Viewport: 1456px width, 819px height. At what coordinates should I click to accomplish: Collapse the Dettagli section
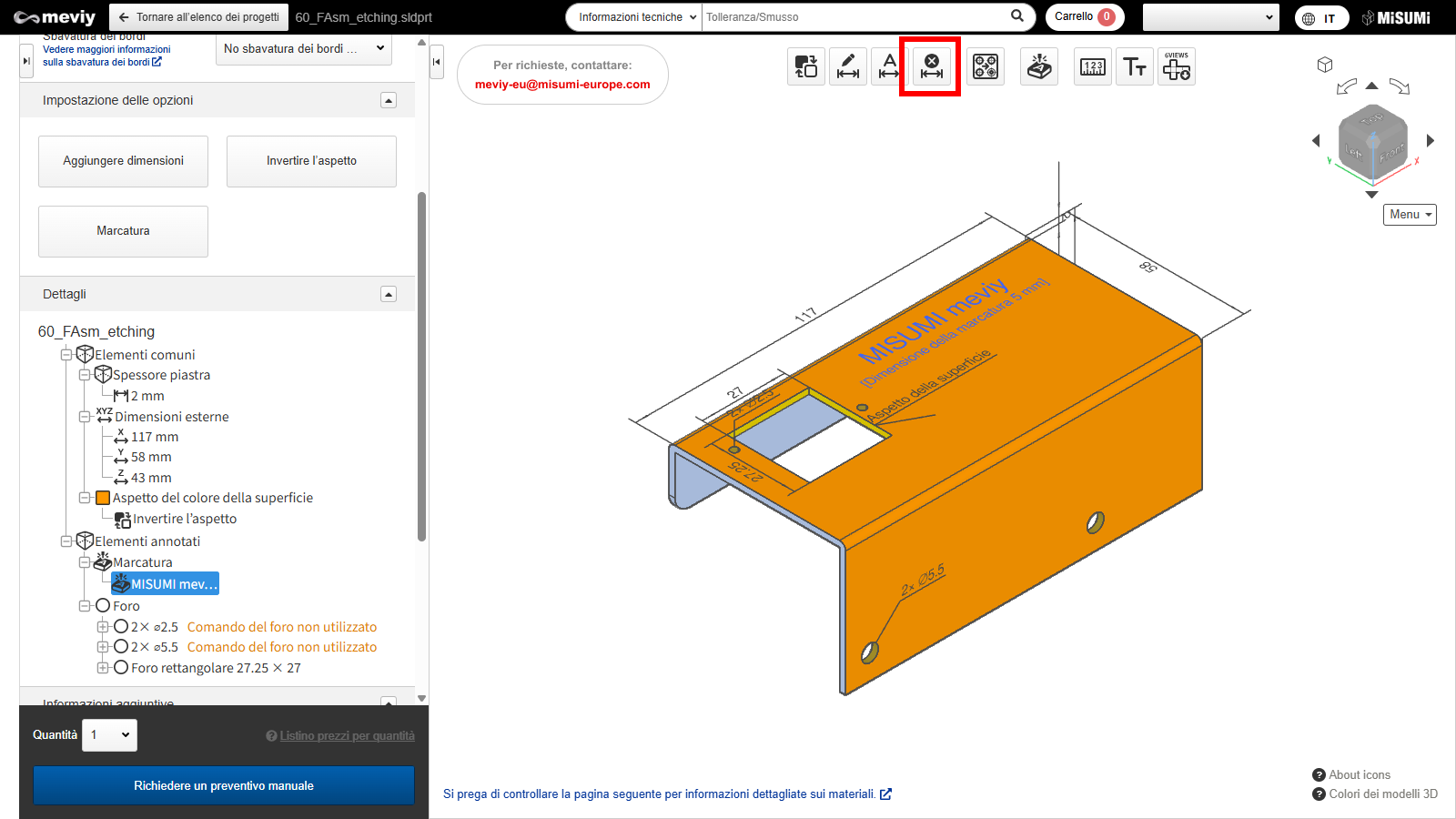389,294
